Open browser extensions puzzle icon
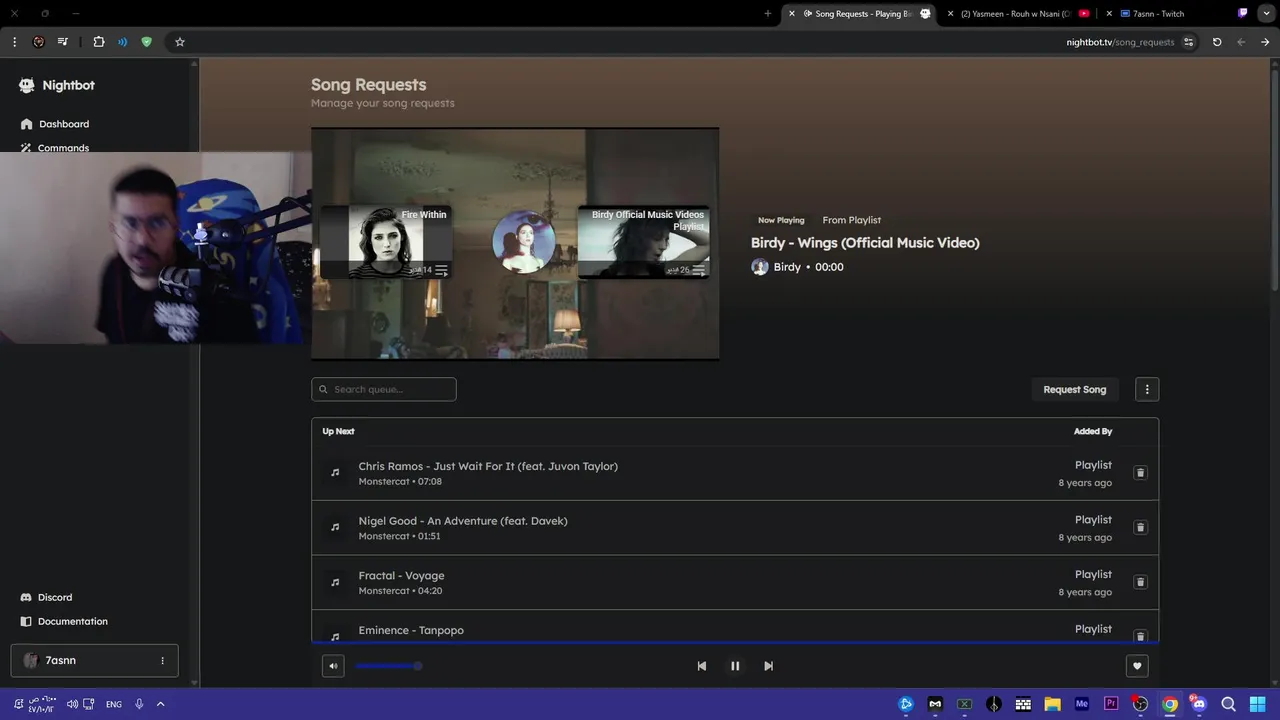 point(98,42)
